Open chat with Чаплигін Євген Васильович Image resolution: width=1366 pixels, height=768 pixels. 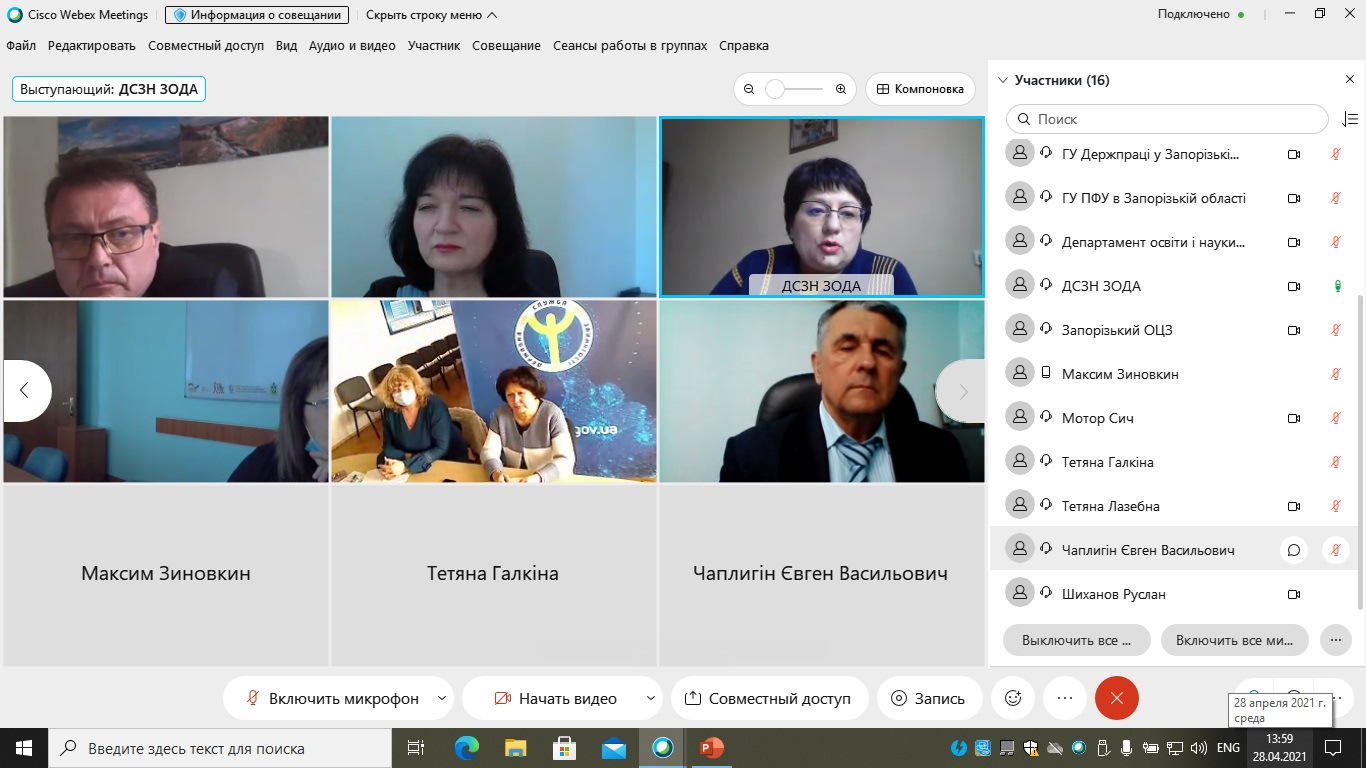[x=1294, y=550]
